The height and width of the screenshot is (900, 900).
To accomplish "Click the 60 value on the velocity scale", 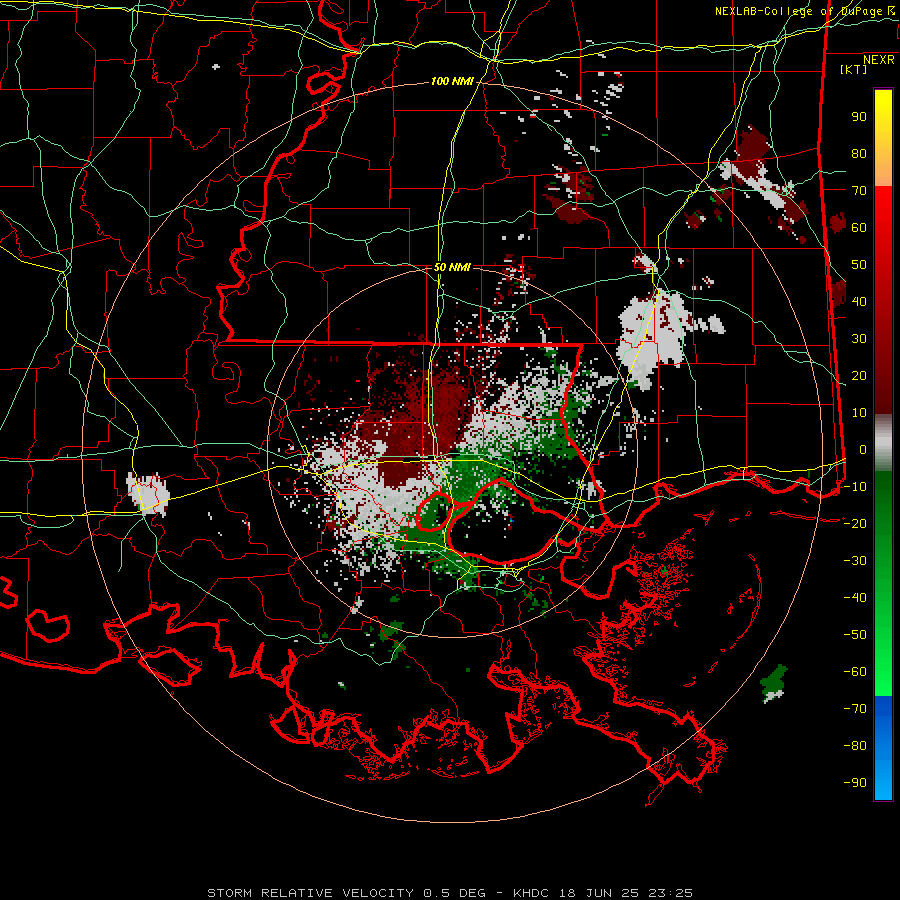I will 859,227.
